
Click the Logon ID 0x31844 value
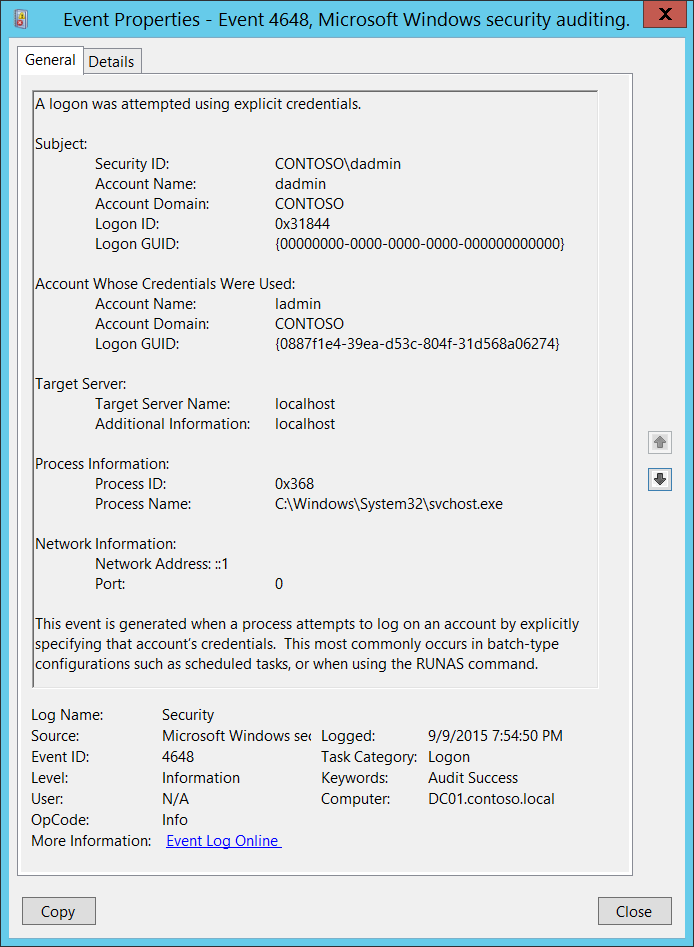point(302,223)
